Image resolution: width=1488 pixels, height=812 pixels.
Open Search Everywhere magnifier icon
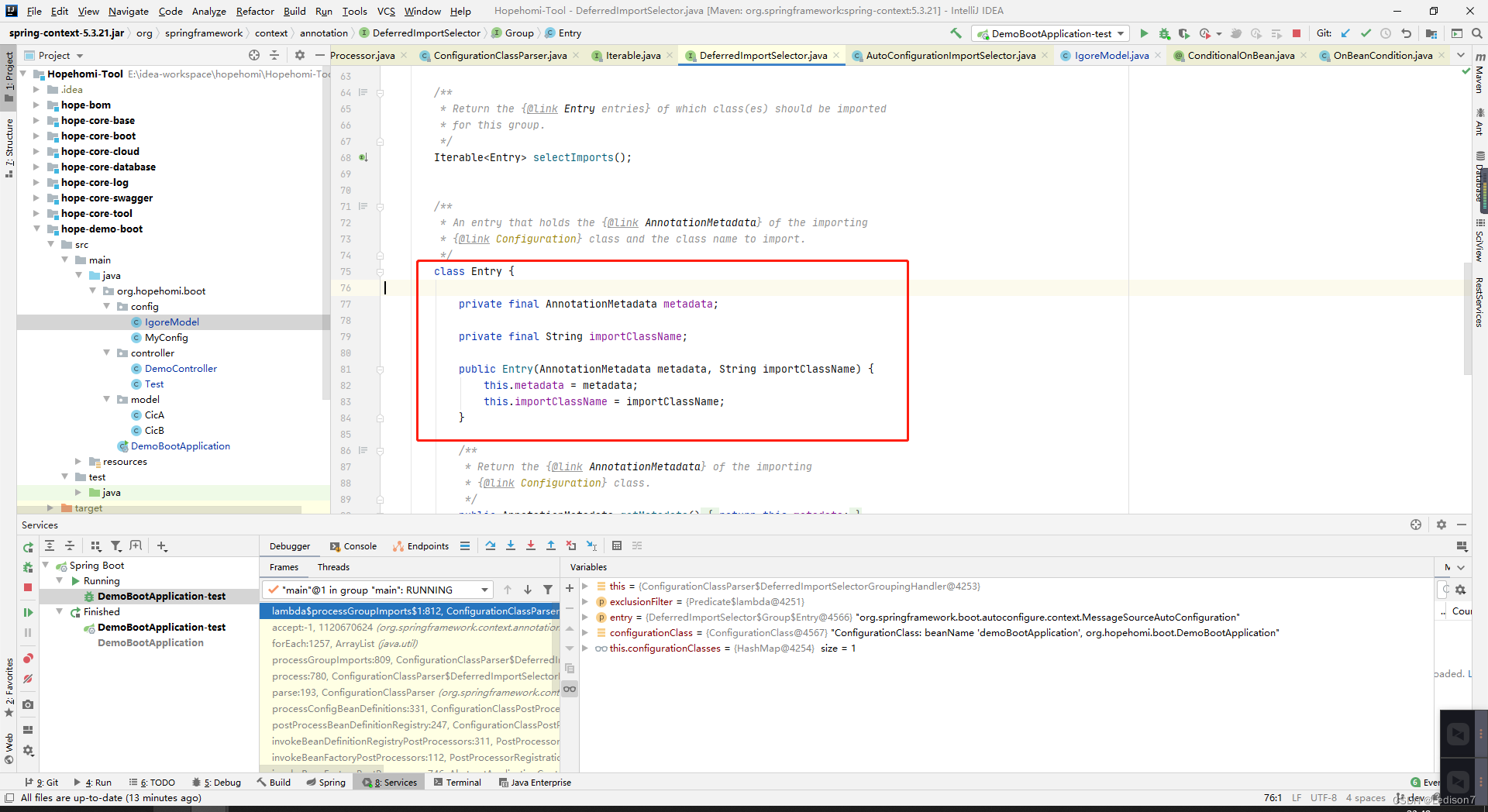pyautogui.click(x=1477, y=33)
